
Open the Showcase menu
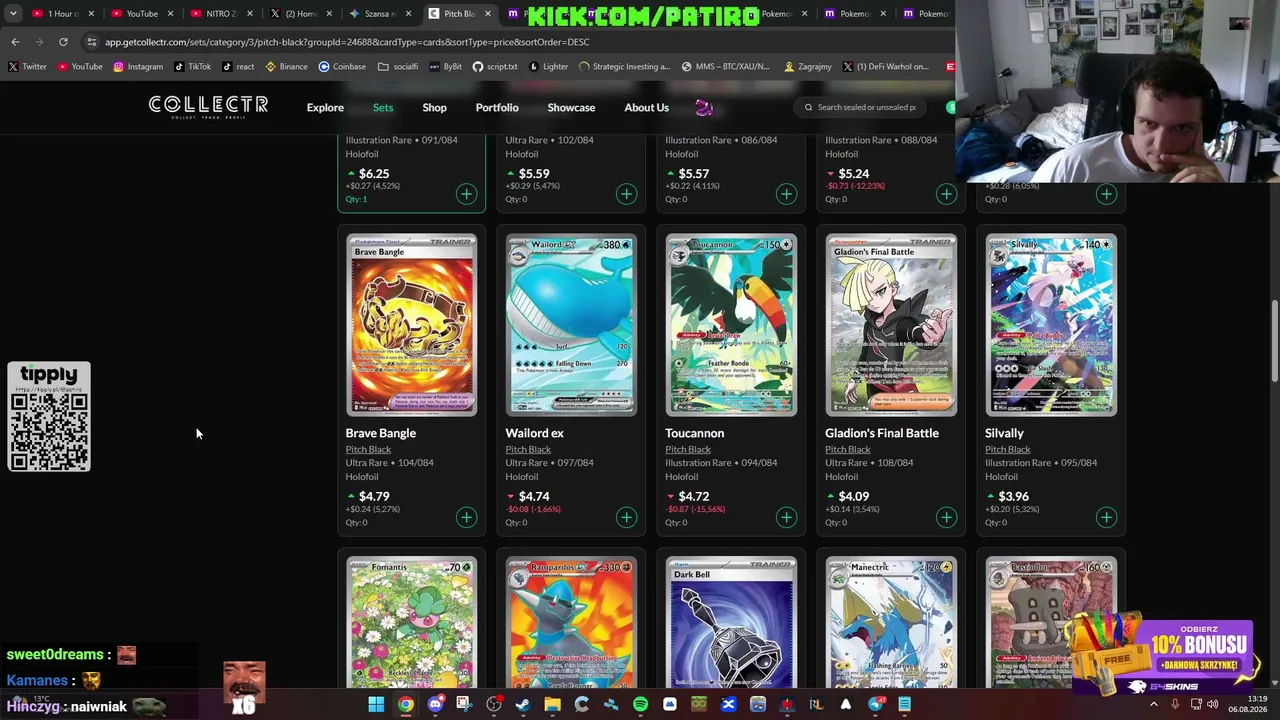[571, 107]
